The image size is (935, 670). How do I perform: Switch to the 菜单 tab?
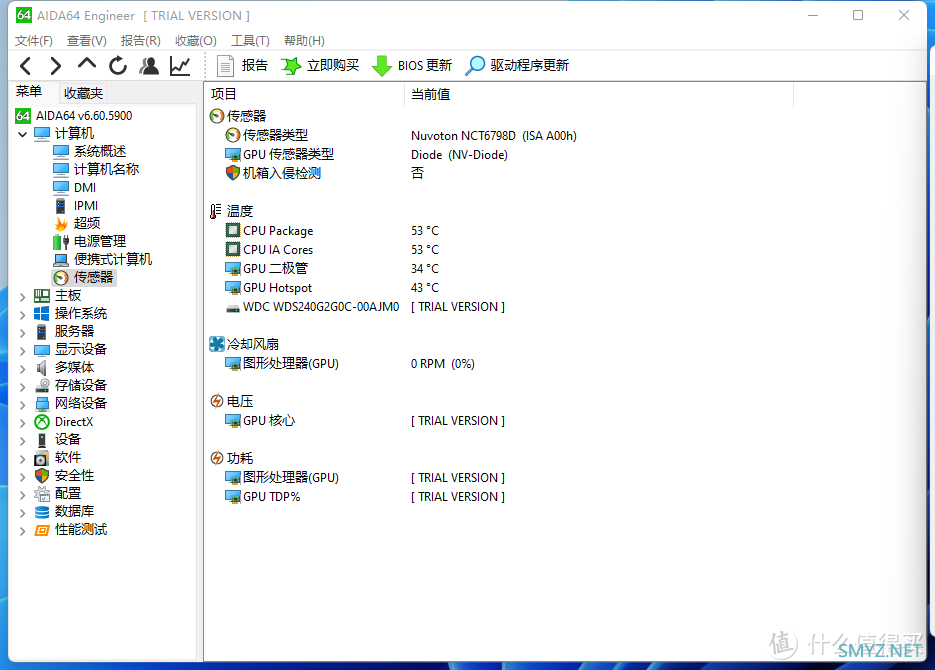click(x=29, y=91)
